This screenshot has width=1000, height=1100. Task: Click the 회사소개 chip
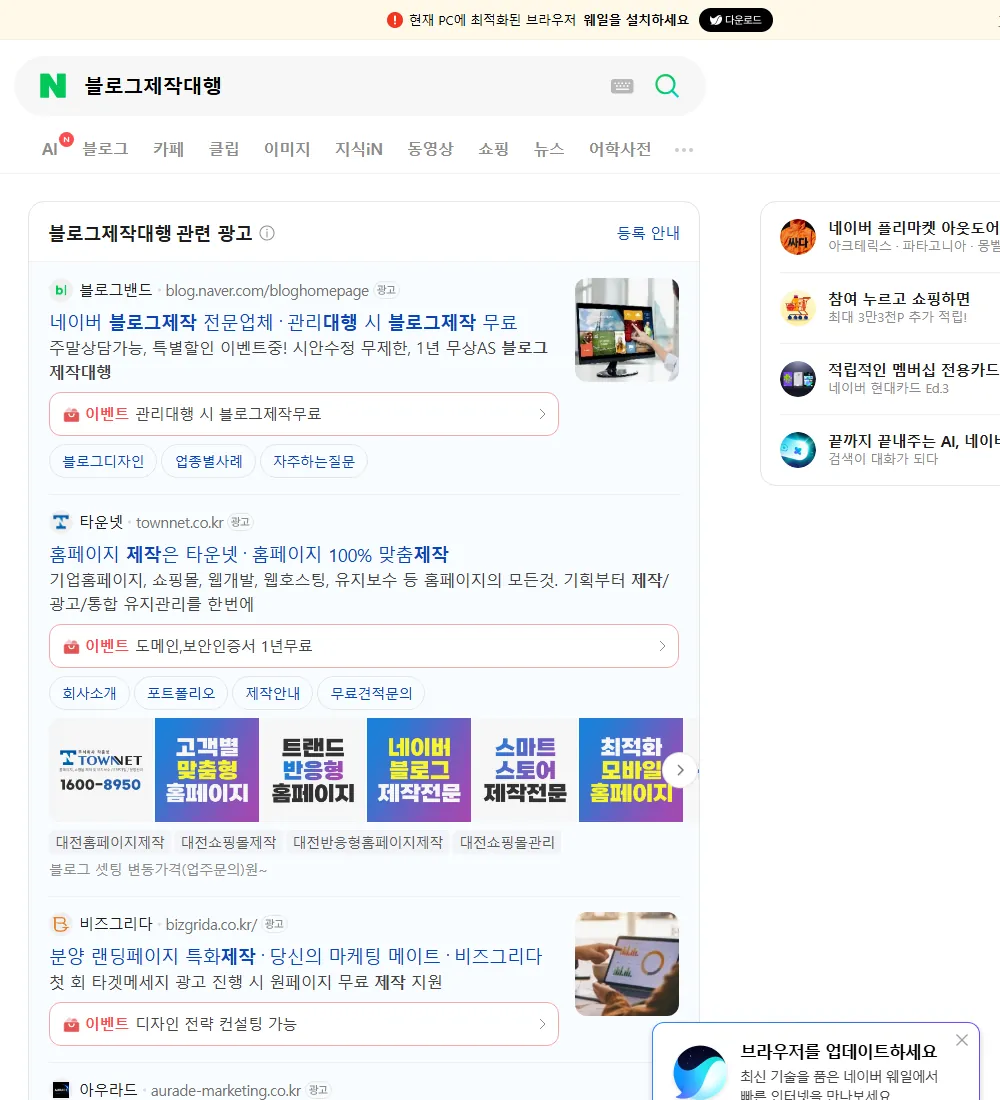pos(89,693)
